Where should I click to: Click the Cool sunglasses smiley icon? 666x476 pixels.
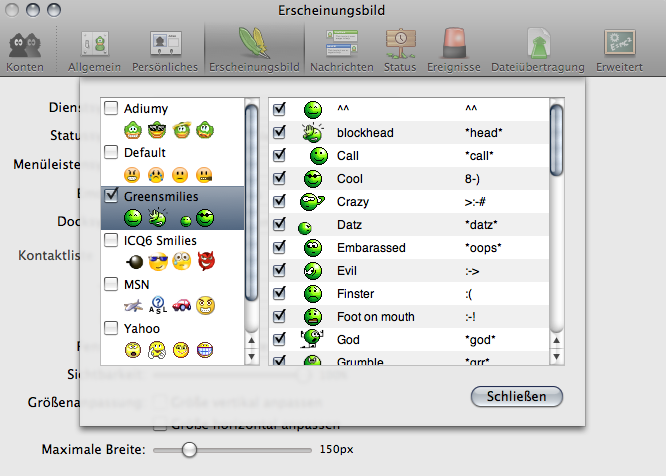click(313, 179)
